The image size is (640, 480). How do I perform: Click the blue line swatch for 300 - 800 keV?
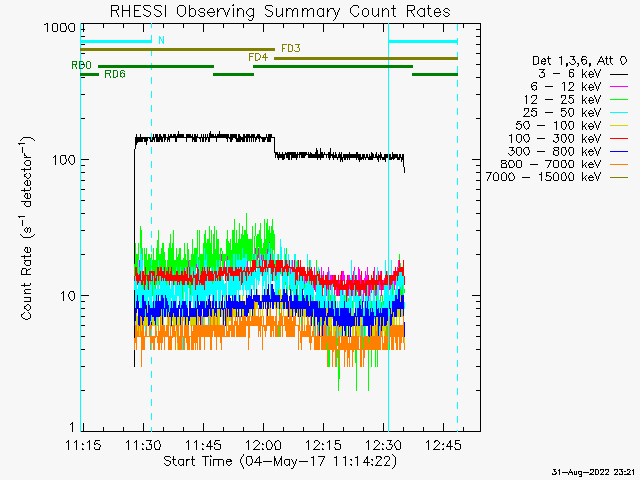[619, 151]
